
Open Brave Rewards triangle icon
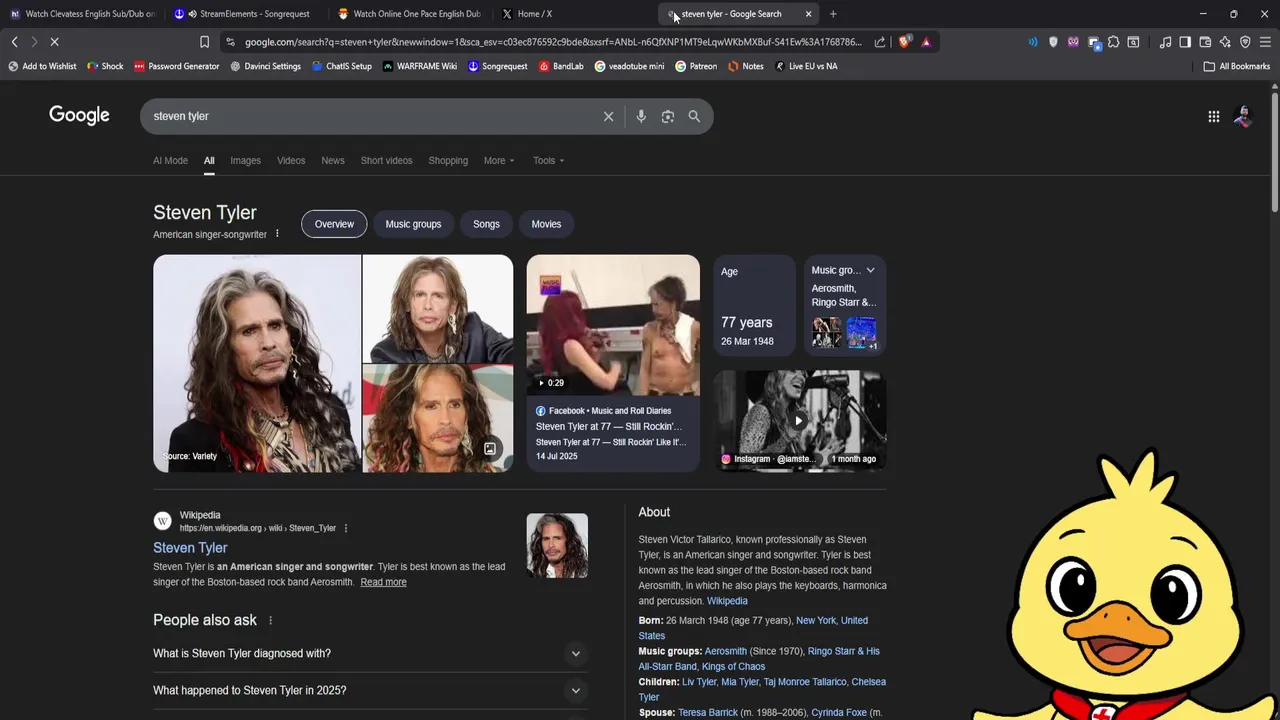(x=926, y=42)
